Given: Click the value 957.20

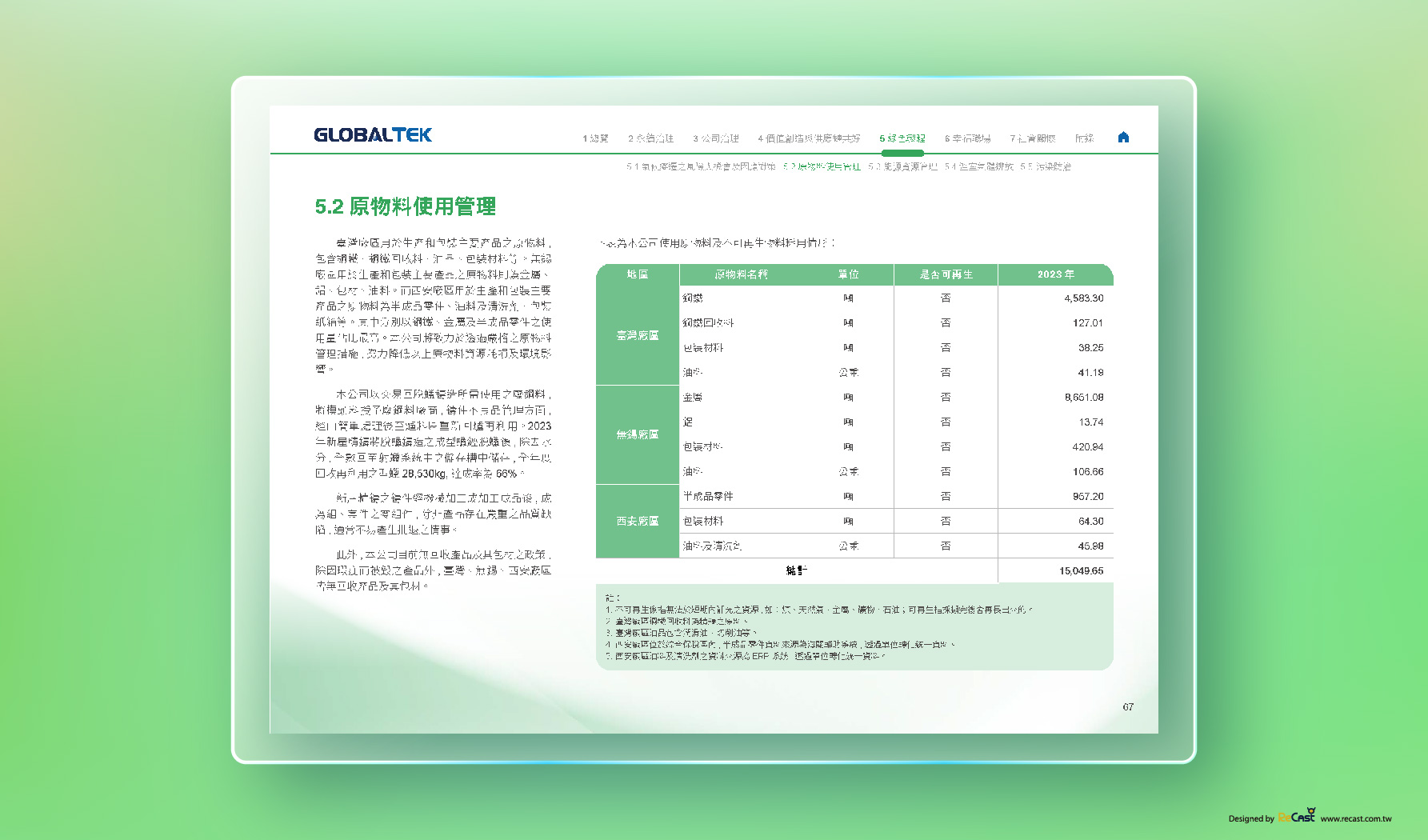Looking at the screenshot, I should coord(1088,497).
